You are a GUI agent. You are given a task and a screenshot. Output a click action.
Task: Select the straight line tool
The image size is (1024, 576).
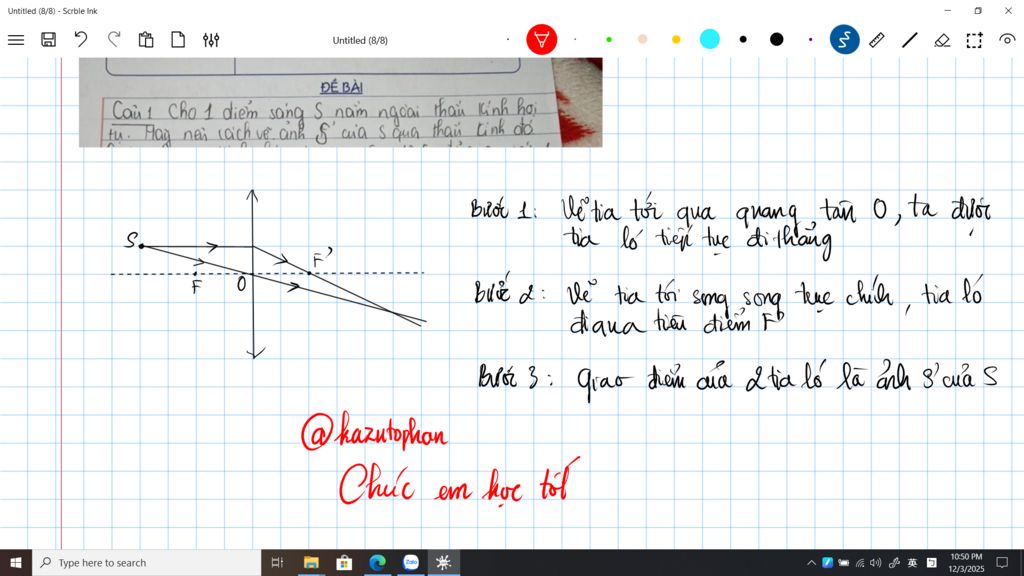tap(910, 40)
